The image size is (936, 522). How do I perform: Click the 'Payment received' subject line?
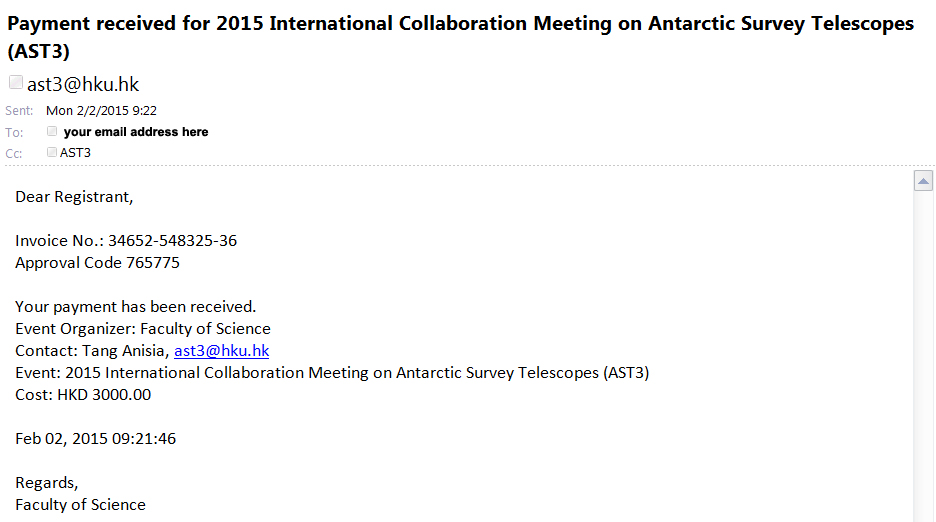pyautogui.click(x=460, y=37)
